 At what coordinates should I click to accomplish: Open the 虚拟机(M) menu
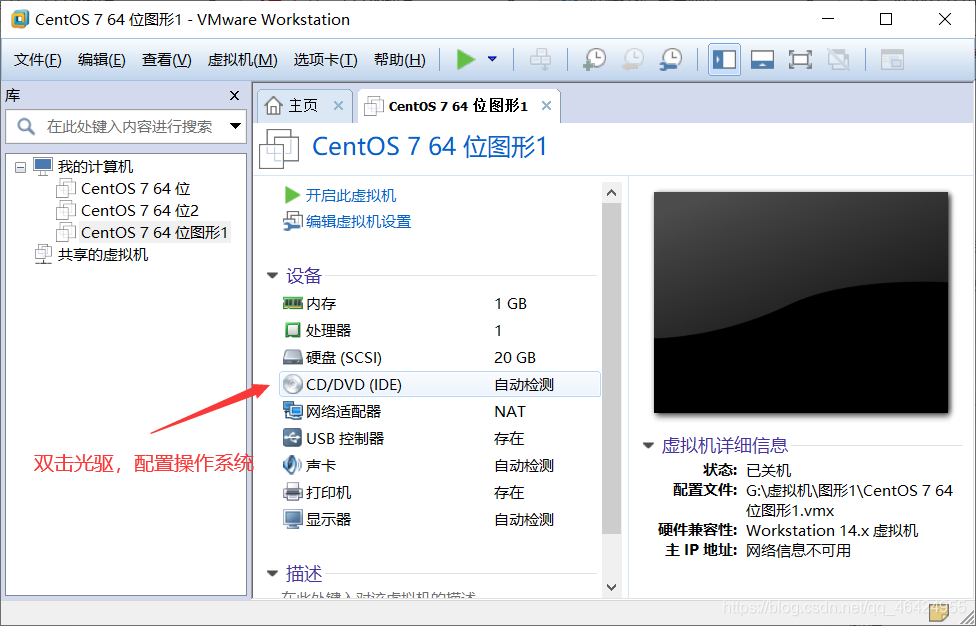[242, 60]
